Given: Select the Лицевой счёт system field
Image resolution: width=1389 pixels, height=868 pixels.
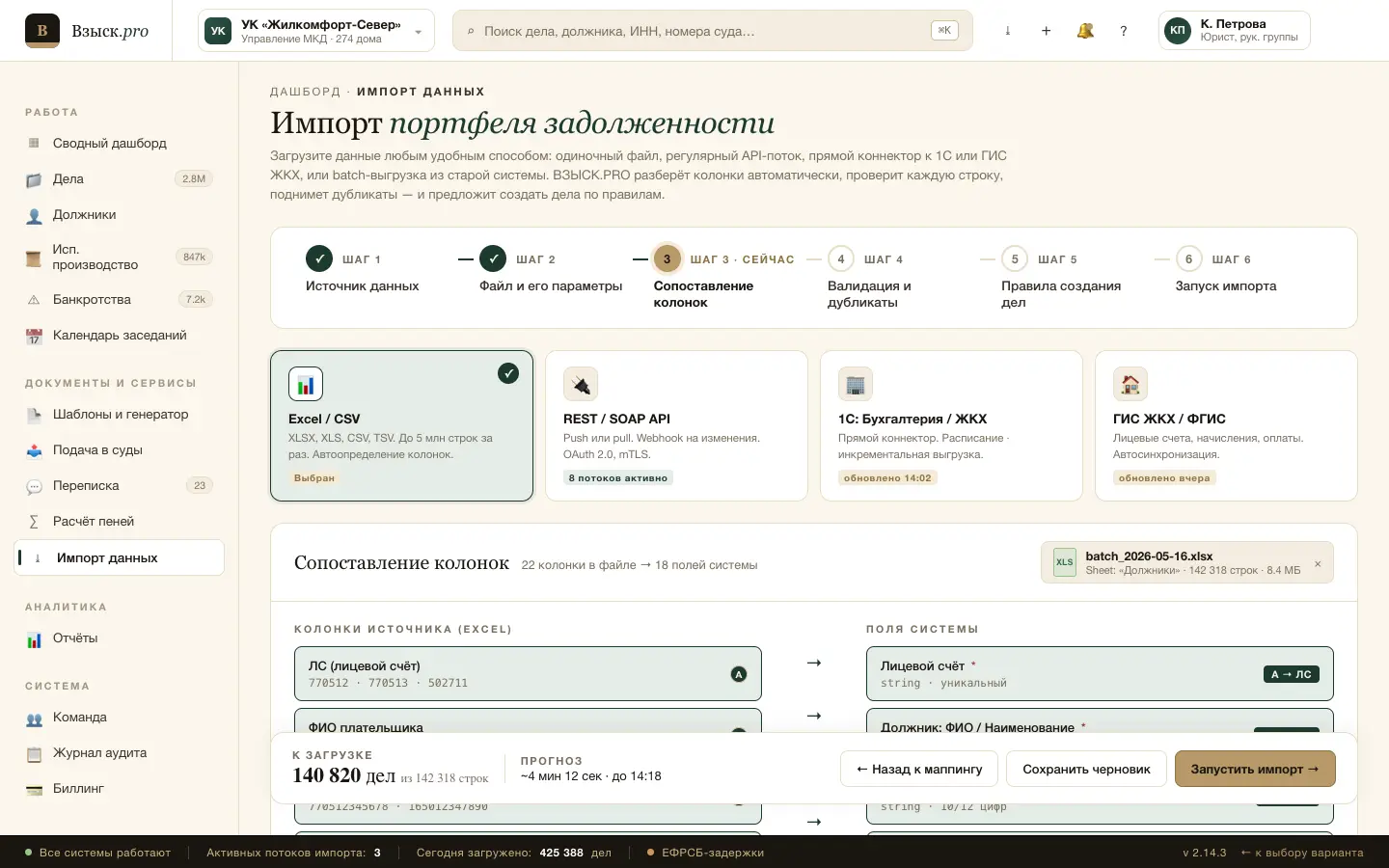Looking at the screenshot, I should click(1100, 674).
